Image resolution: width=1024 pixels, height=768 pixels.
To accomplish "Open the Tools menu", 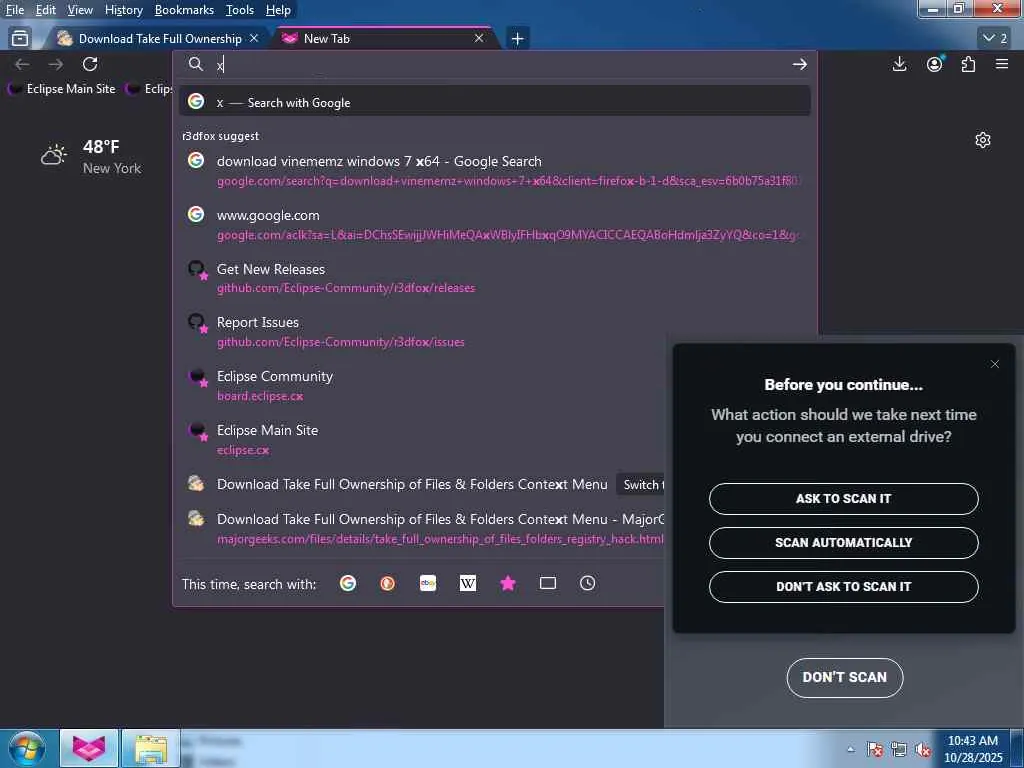I will [x=240, y=10].
